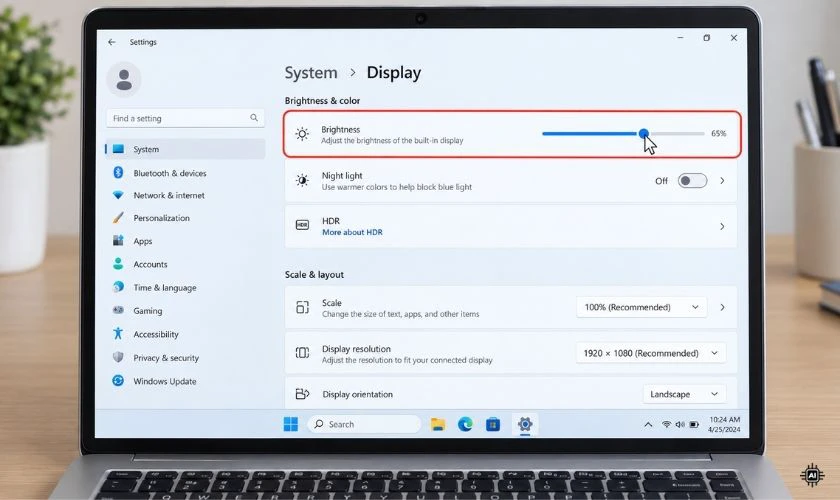Click the Time & language globe icon
The image size is (840, 500).
[118, 287]
